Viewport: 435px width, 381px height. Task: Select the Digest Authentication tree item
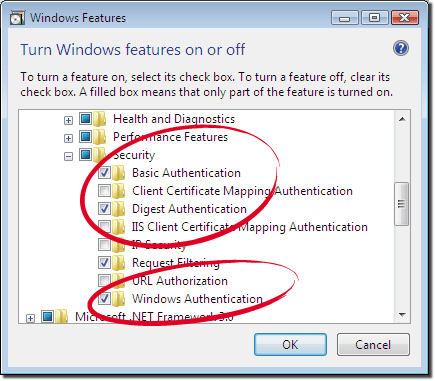[x=189, y=209]
